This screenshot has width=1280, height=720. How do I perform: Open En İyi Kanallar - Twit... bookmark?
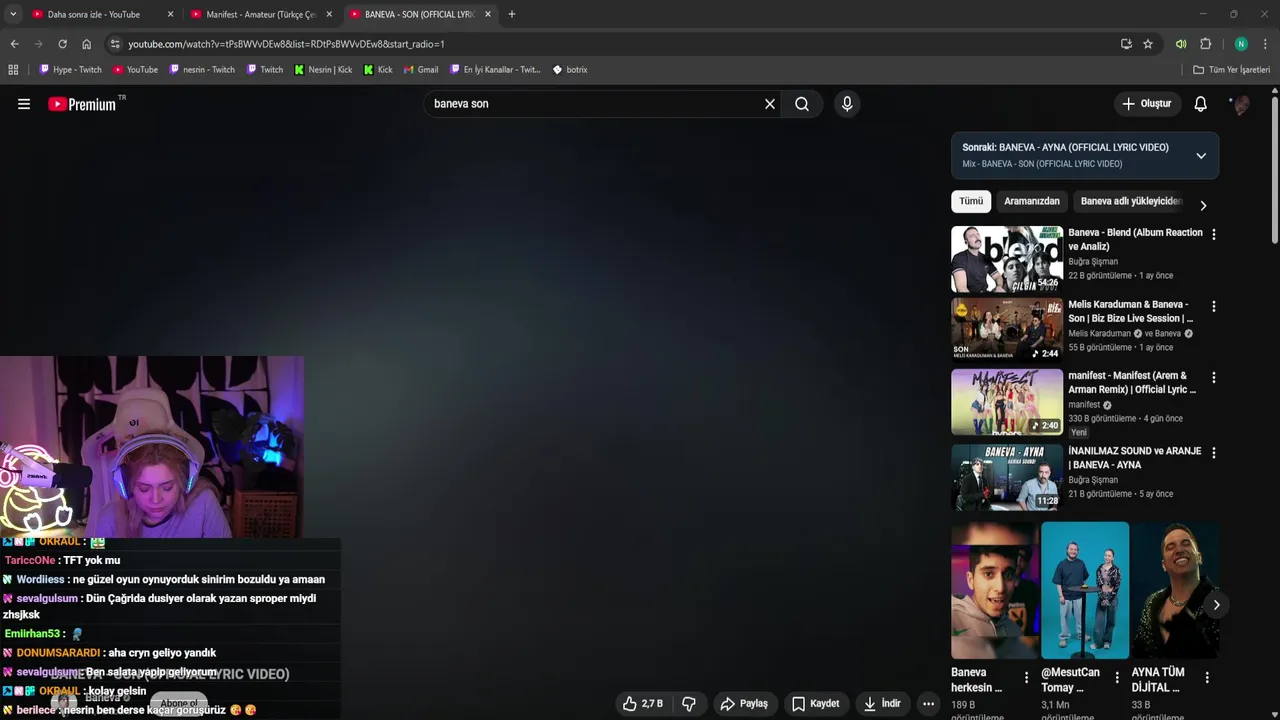(x=495, y=70)
